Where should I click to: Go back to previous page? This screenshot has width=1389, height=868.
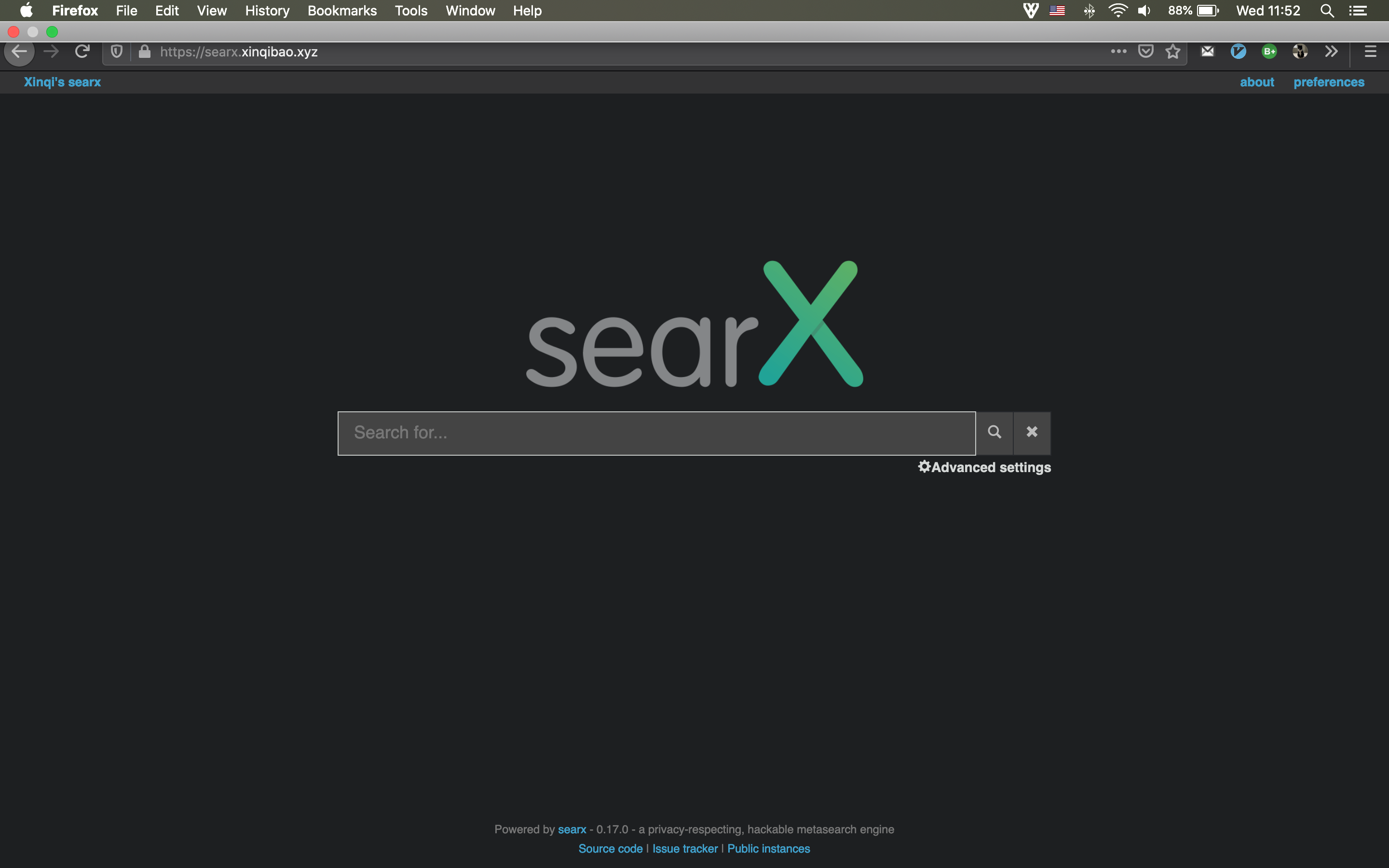point(19,52)
